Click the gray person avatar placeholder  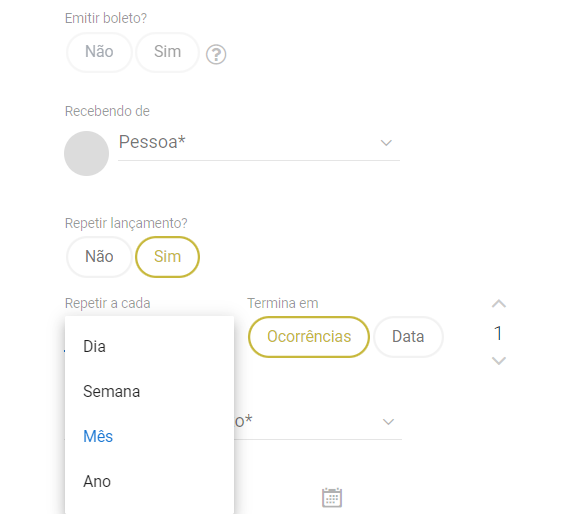[x=87, y=153]
